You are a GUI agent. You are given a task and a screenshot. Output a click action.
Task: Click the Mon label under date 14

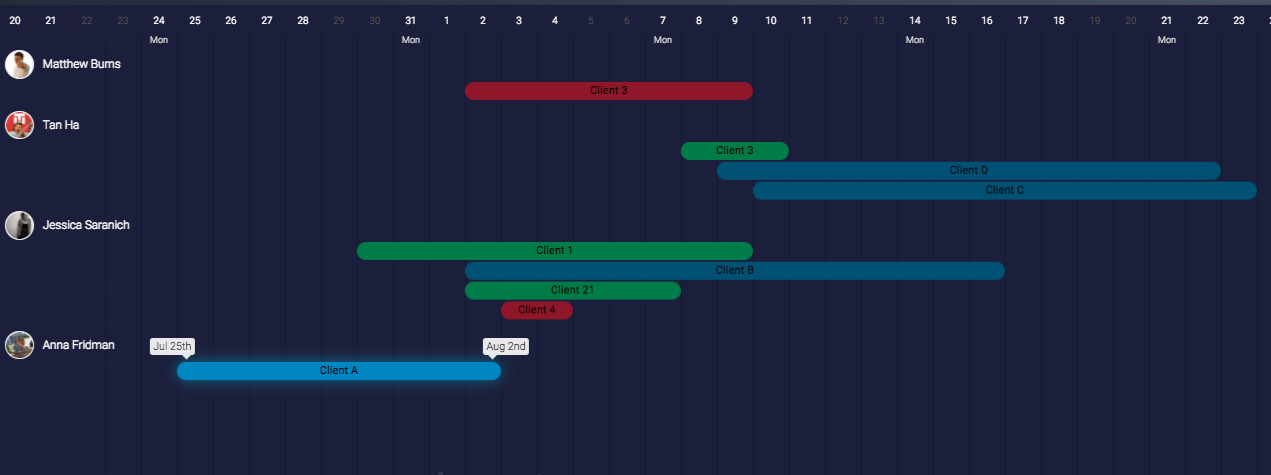pyautogui.click(x=915, y=40)
